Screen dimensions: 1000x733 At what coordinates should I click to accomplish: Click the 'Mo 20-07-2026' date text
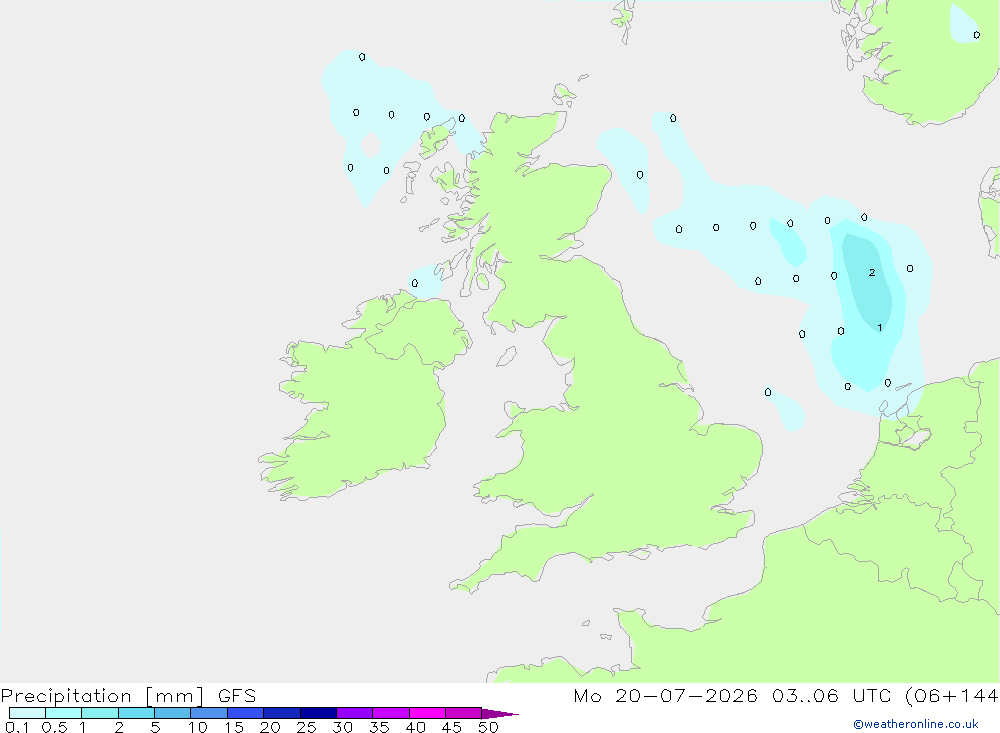665,696
